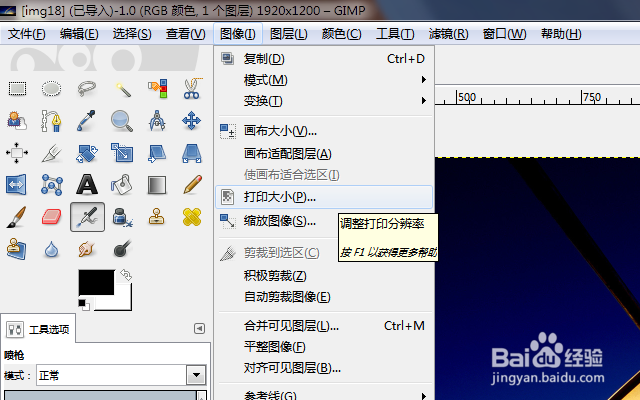The height and width of the screenshot is (400, 640).
Task: Open the 查看(V) menu
Action: pos(185,34)
